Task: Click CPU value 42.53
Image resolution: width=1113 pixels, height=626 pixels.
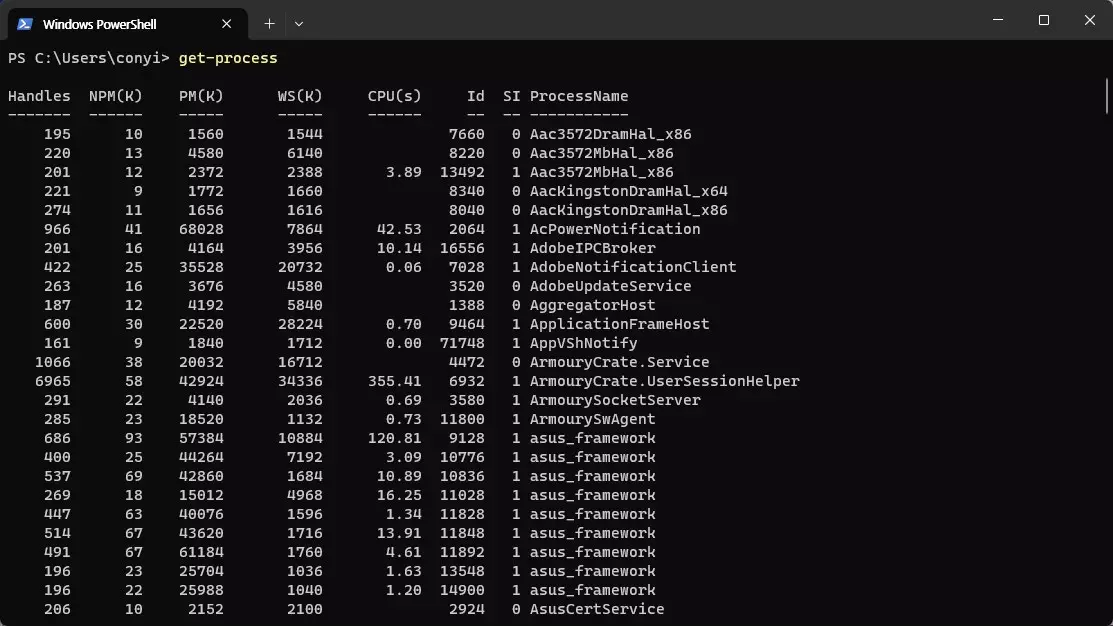Action: click(x=399, y=229)
